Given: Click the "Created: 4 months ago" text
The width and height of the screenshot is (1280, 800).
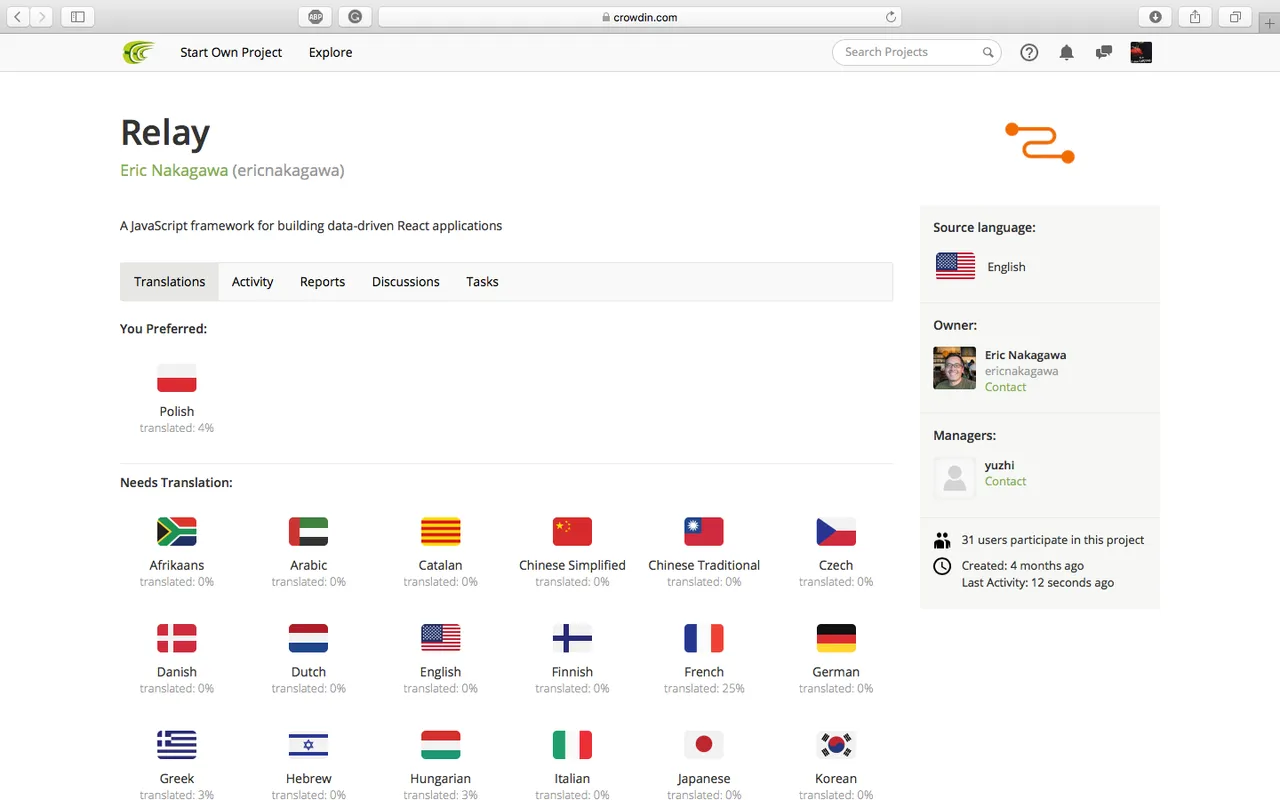Looking at the screenshot, I should (1023, 566).
